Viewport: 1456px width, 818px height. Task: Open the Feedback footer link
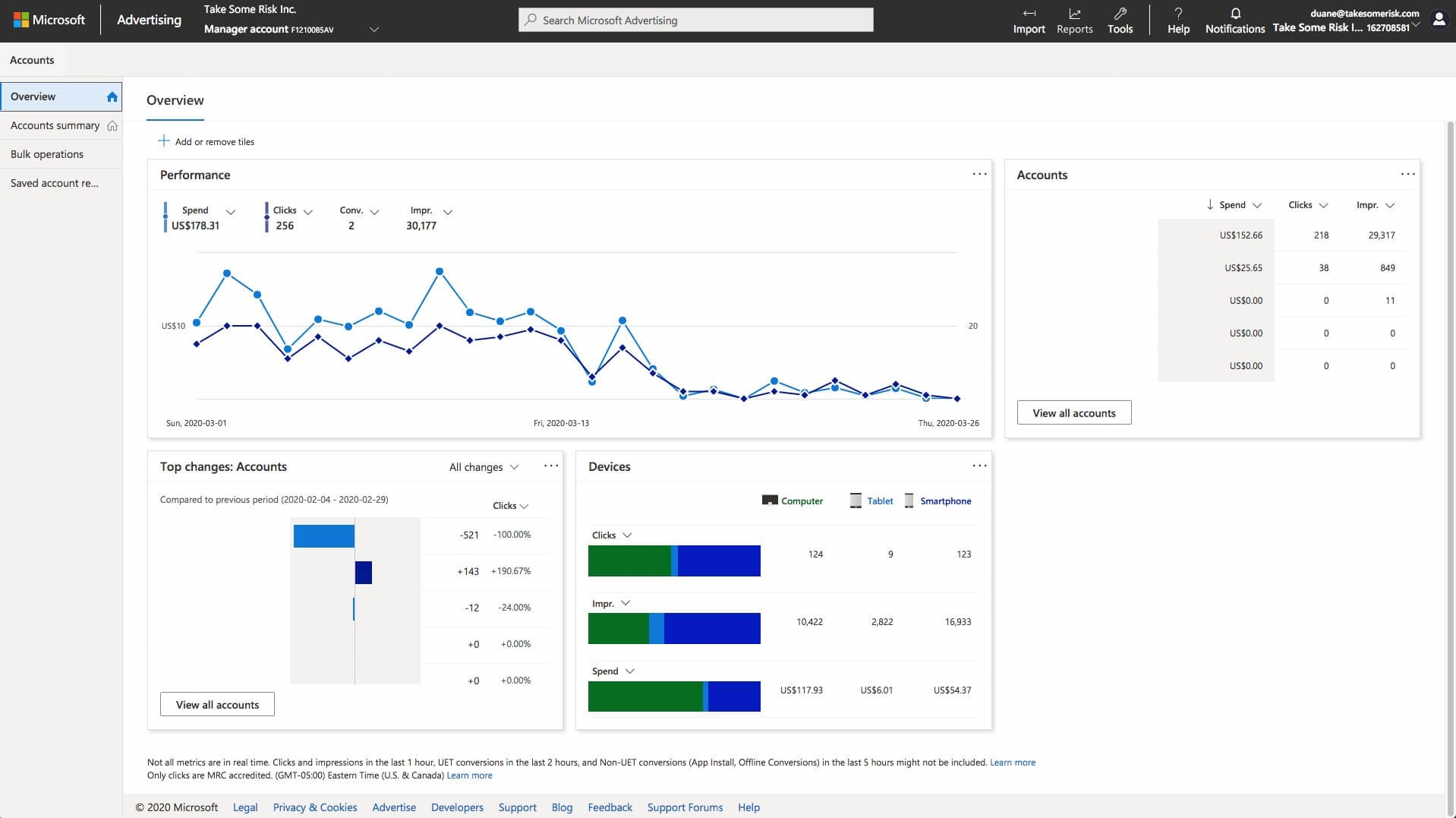pyautogui.click(x=610, y=807)
